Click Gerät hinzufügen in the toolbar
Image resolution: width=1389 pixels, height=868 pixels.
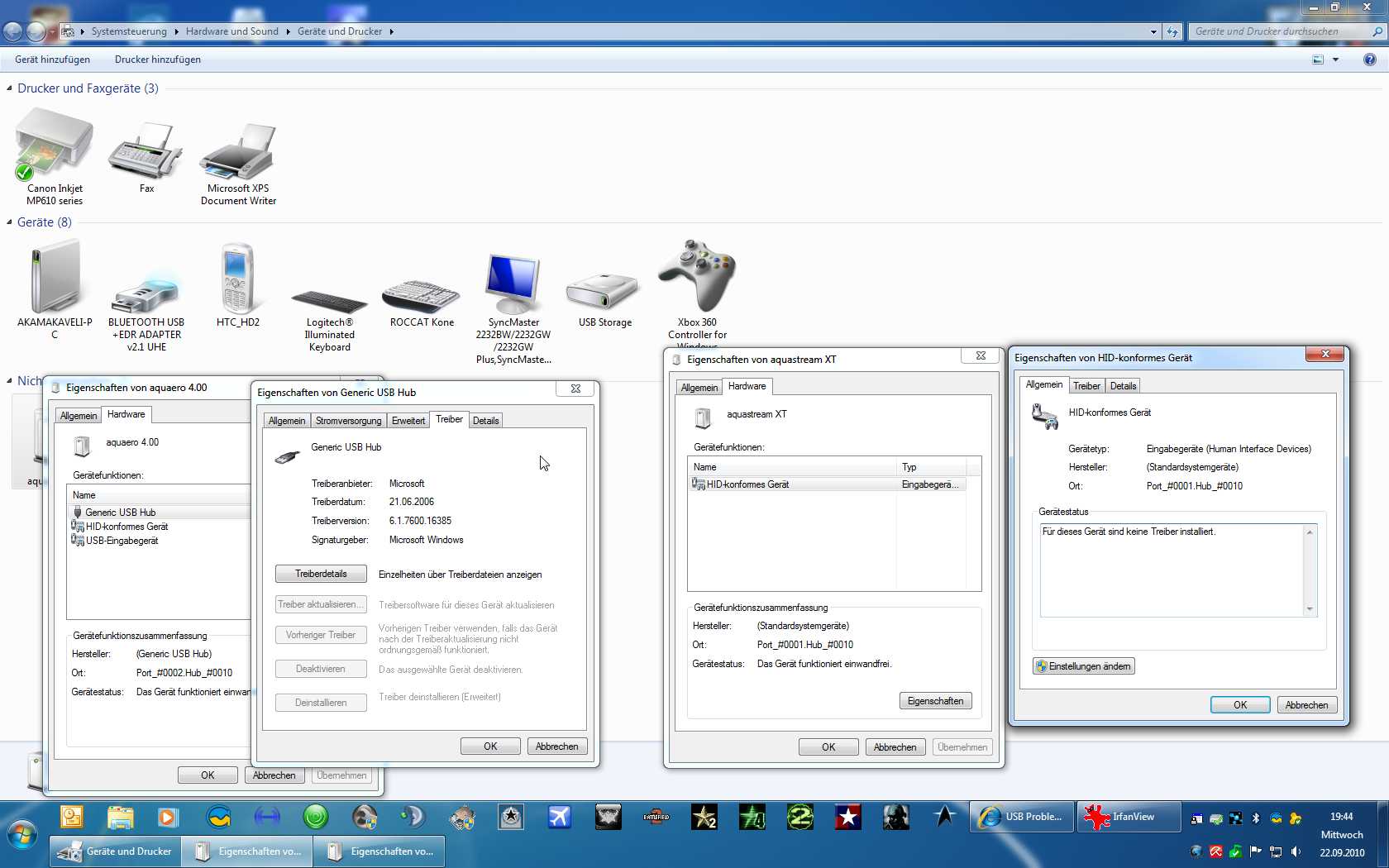click(x=52, y=60)
